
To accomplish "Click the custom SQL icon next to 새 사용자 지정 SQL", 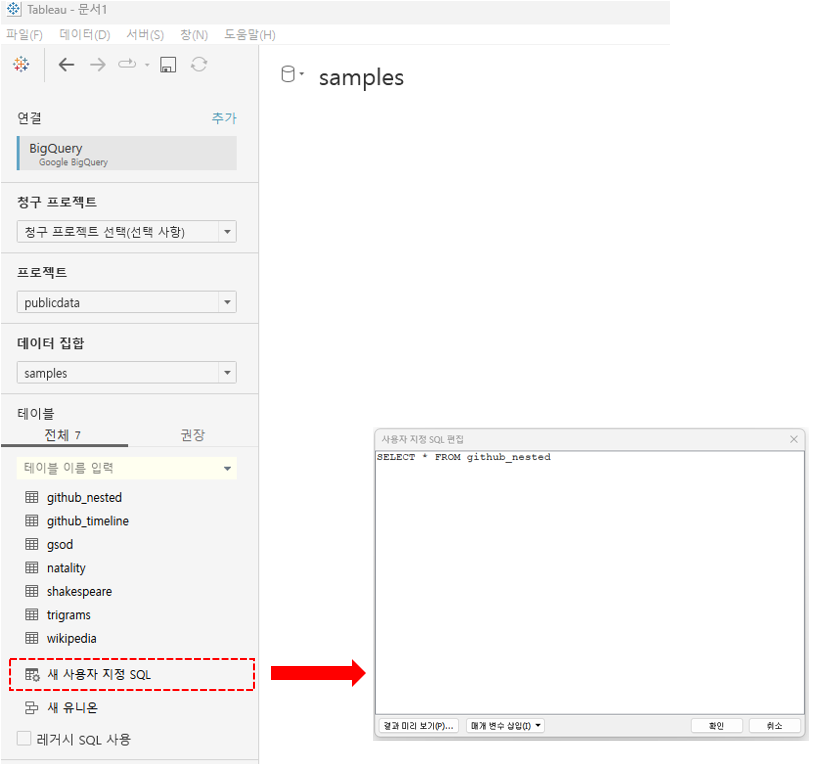I will pos(32,675).
